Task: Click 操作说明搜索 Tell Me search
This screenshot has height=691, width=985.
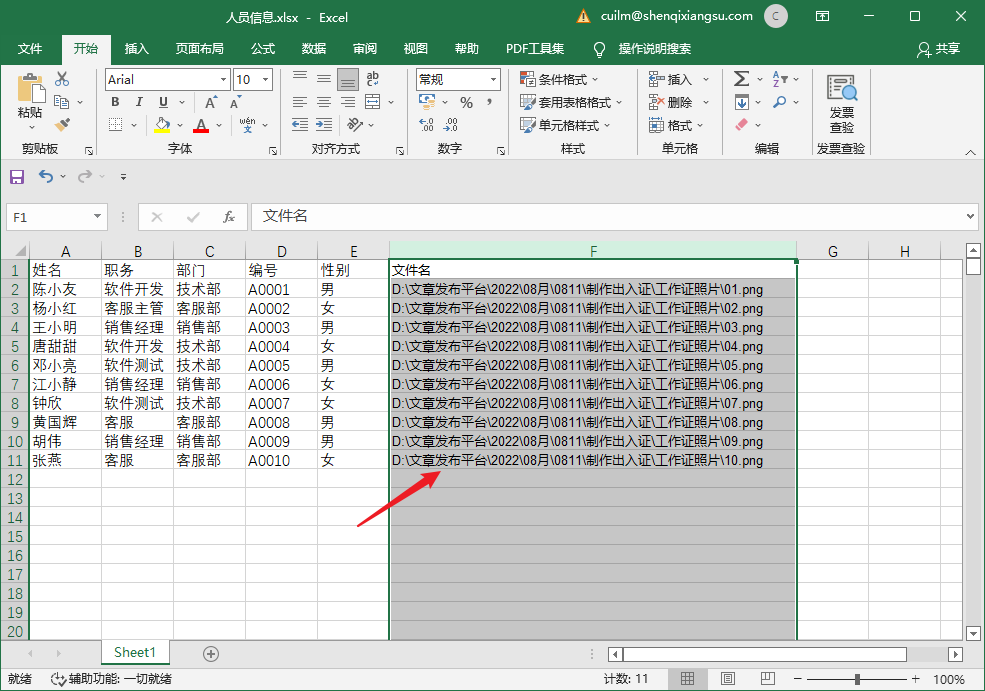Action: pos(655,49)
